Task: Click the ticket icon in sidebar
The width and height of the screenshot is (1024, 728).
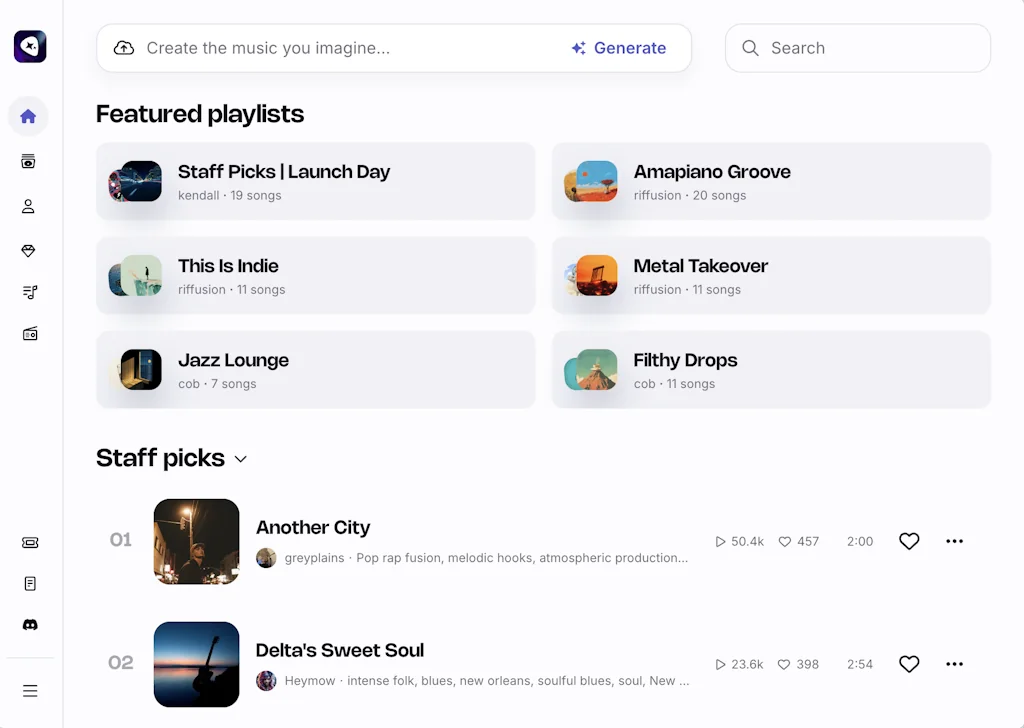Action: (x=30, y=543)
